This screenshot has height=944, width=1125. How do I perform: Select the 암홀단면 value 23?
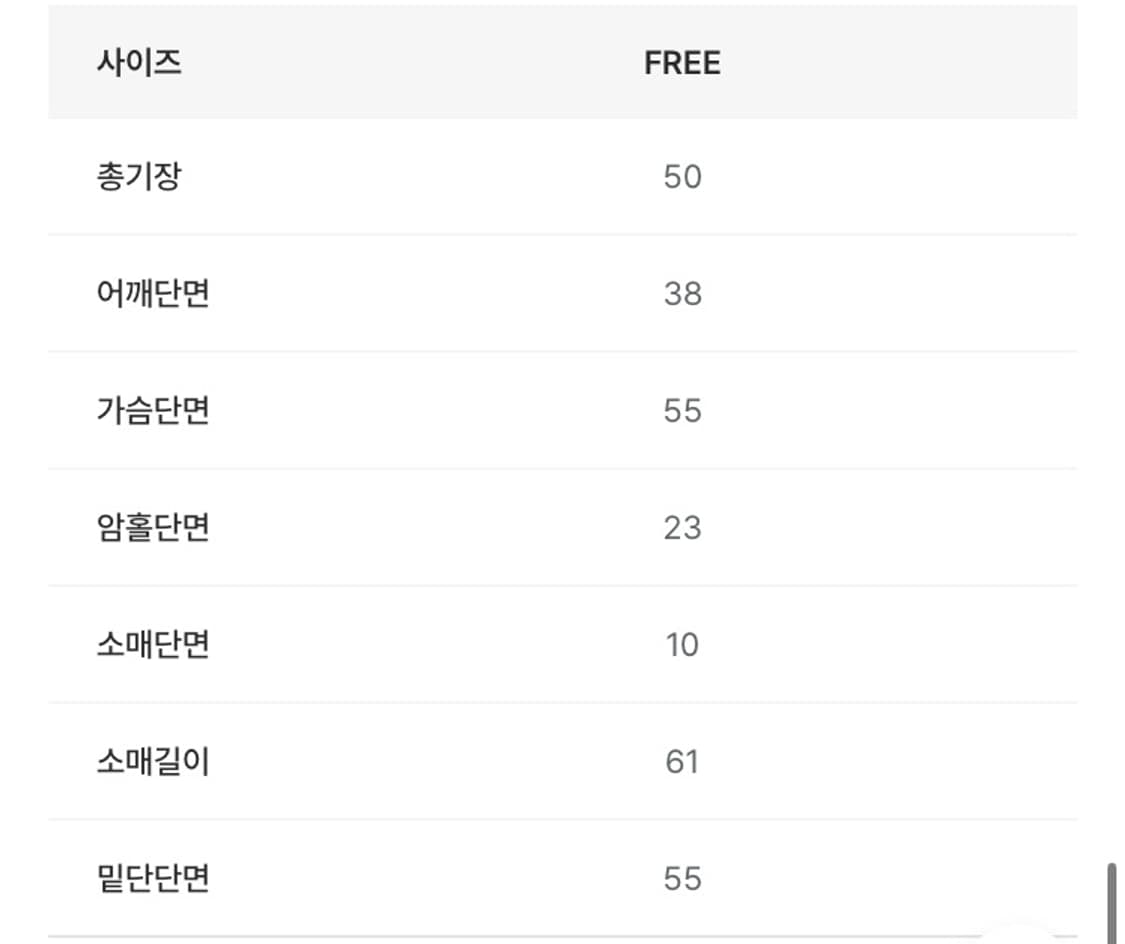[x=682, y=528]
